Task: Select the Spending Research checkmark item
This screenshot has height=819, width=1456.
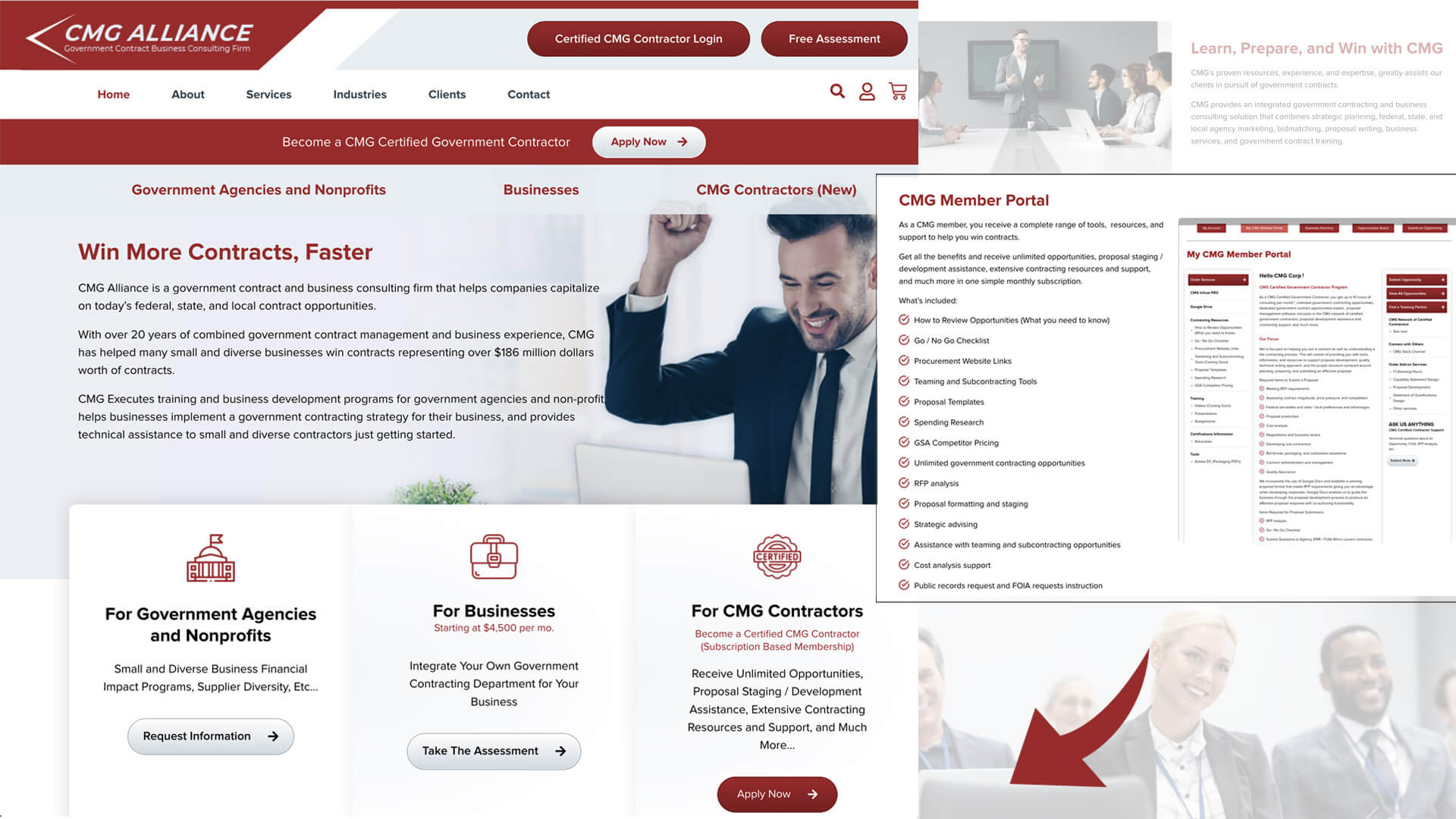Action: (949, 422)
